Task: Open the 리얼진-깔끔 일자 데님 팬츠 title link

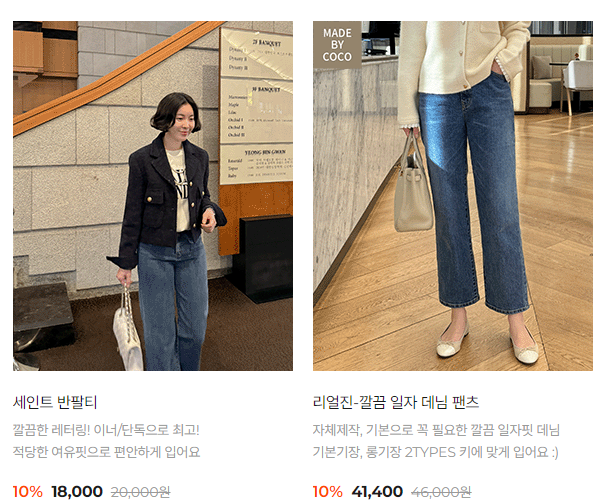Action: point(396,402)
